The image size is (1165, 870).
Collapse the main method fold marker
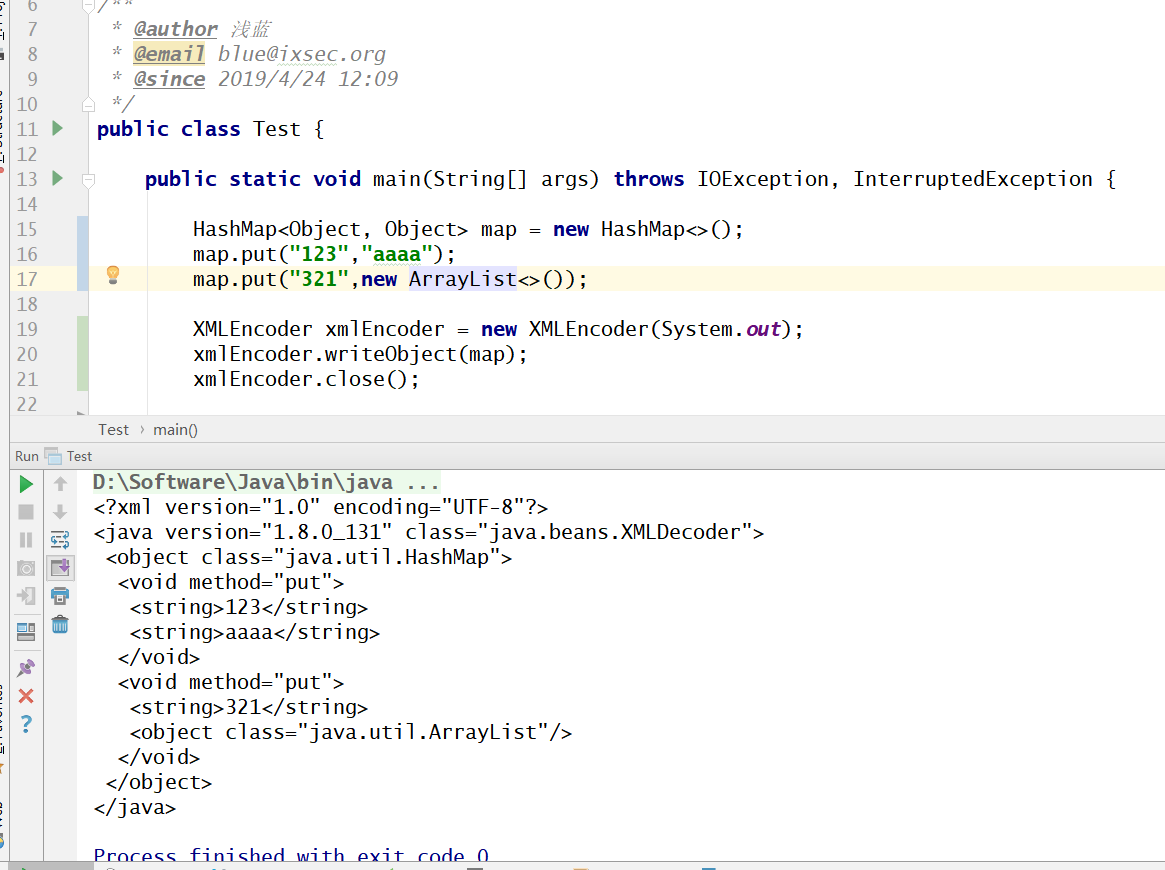click(x=88, y=180)
